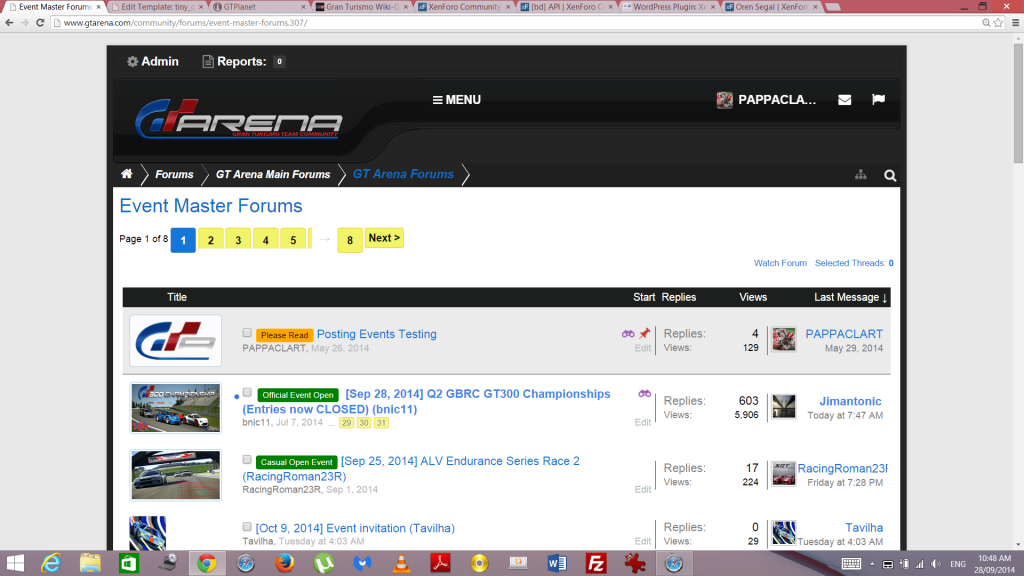Open the ALV Endurance Series Race 2 thread
Image resolution: width=1024 pixels, height=576 pixels.
460,461
